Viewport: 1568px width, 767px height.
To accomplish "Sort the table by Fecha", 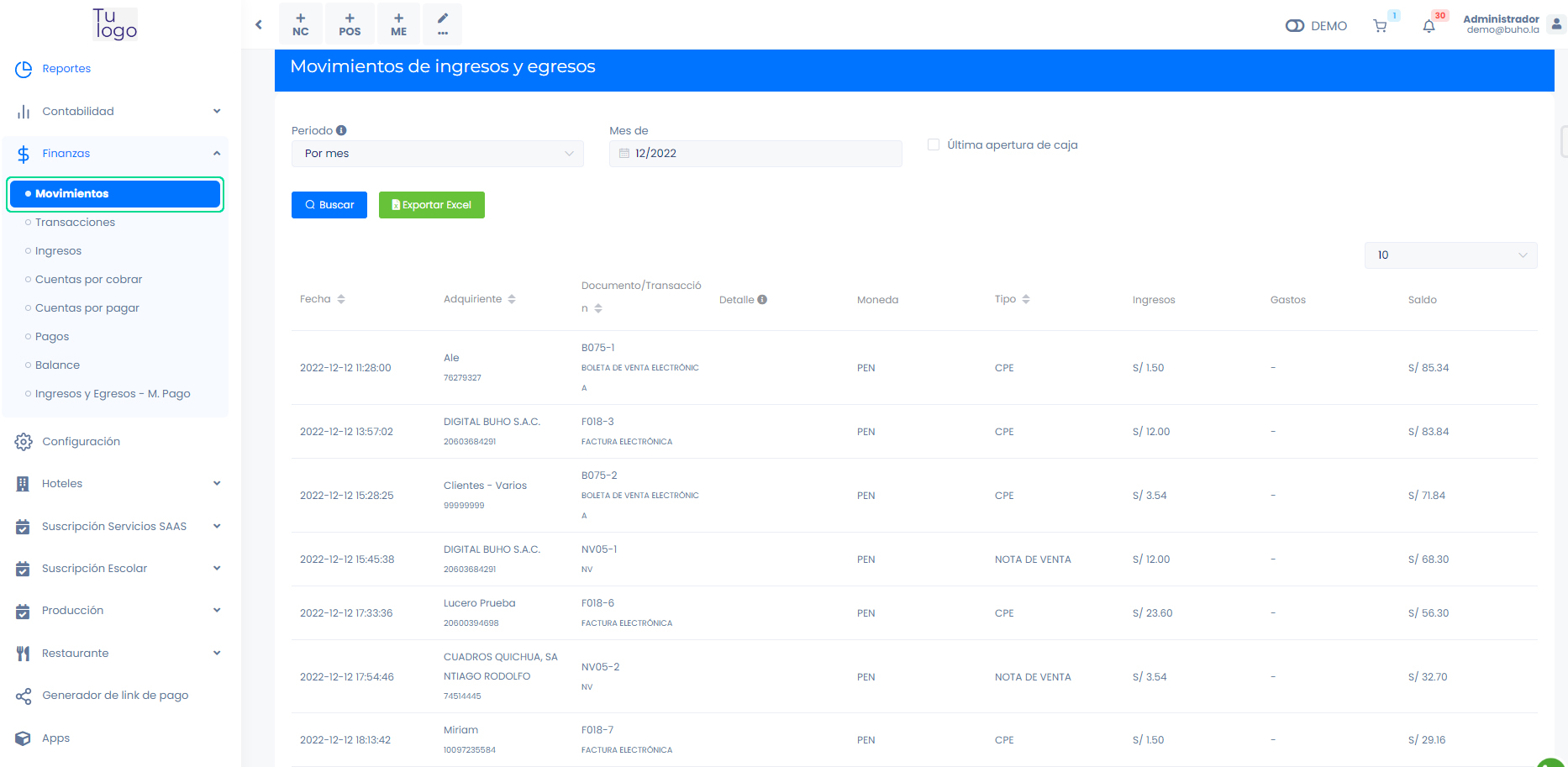I will [x=341, y=299].
